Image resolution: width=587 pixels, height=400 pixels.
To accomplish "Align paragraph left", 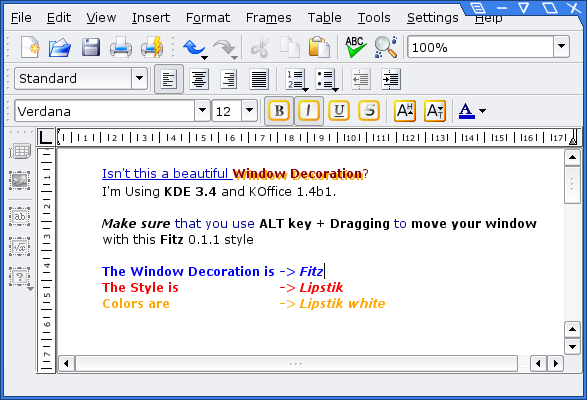I will 169,79.
